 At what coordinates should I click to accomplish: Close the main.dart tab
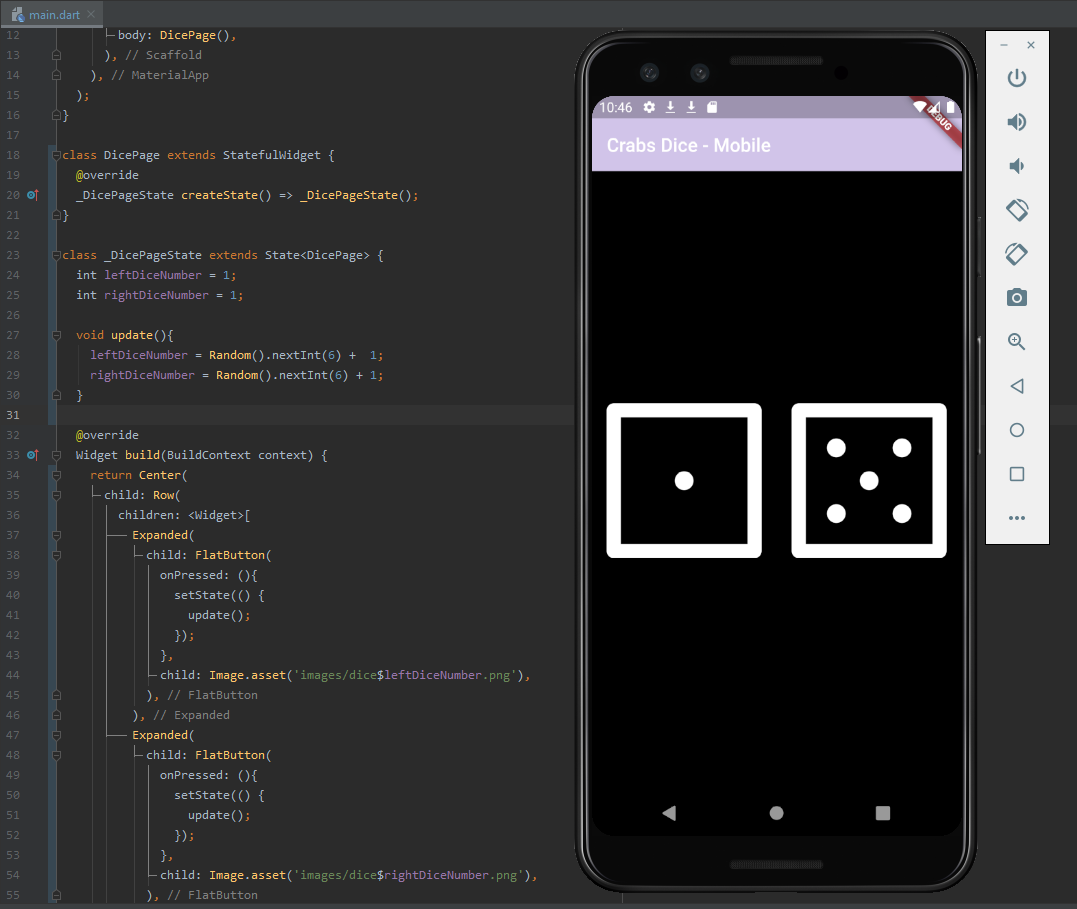(91, 14)
